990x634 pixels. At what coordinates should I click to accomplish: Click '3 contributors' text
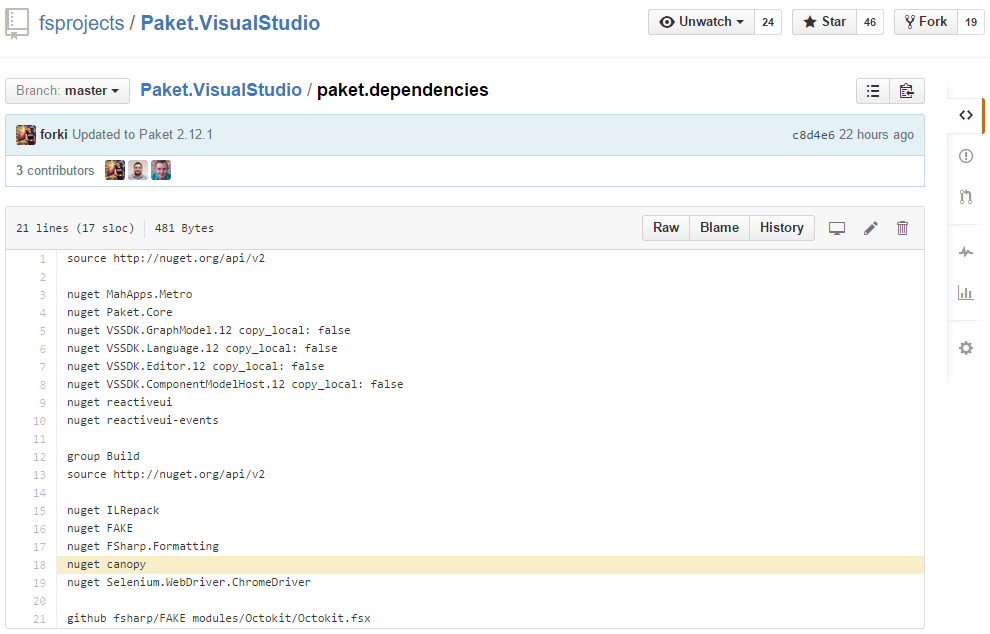55,170
